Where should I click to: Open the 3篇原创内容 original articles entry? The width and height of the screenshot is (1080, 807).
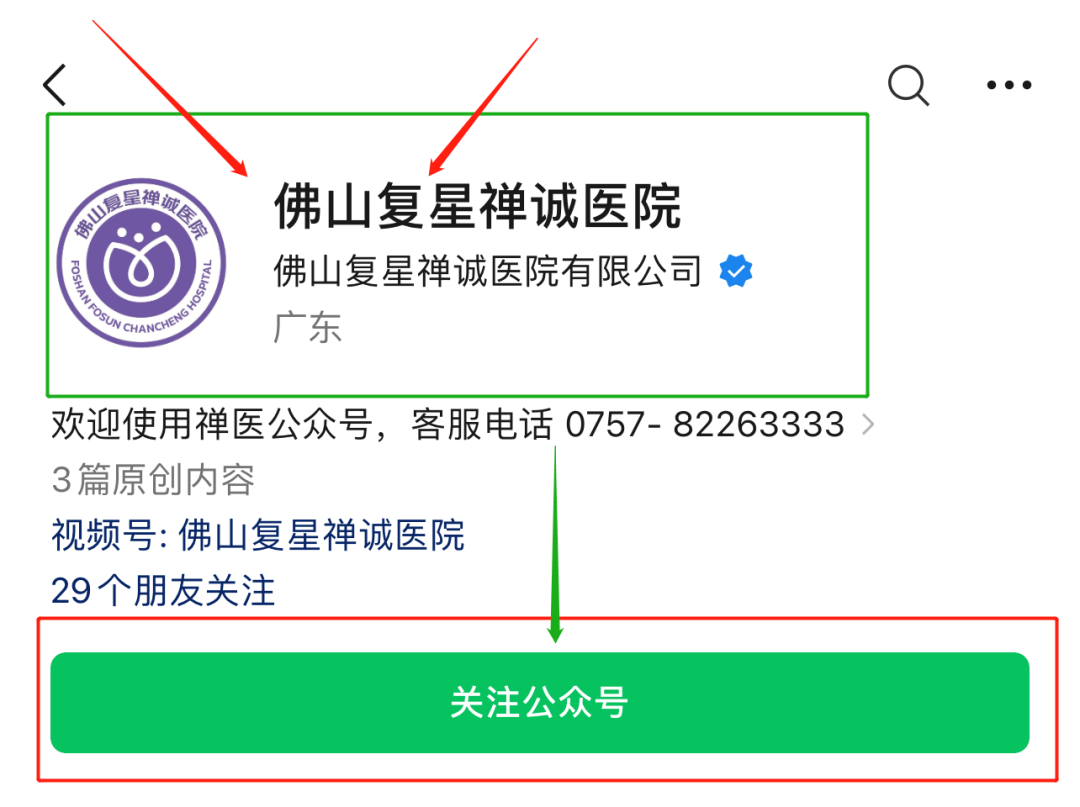pyautogui.click(x=153, y=479)
